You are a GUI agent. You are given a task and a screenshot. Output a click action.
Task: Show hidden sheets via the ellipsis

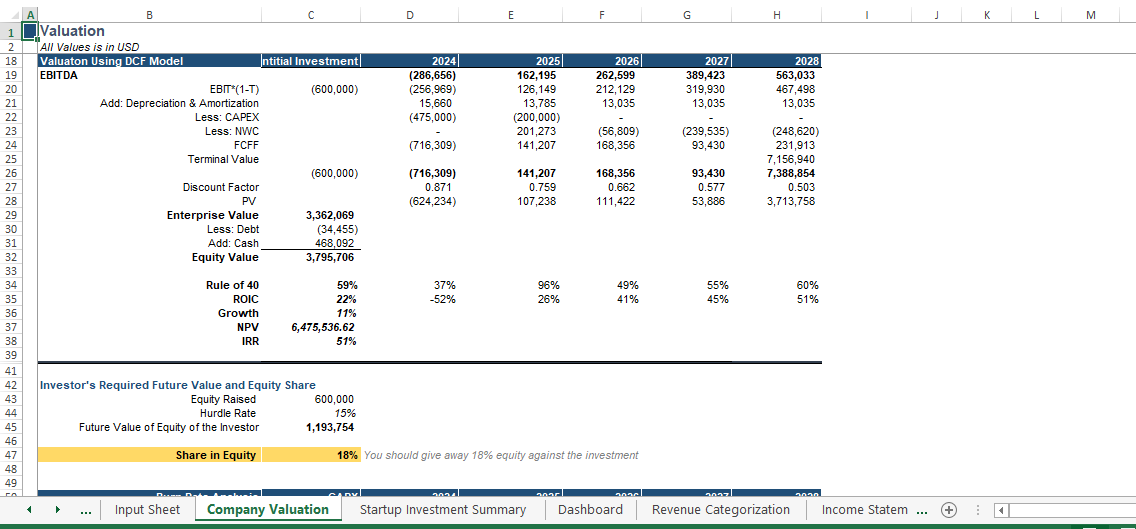pos(86,509)
